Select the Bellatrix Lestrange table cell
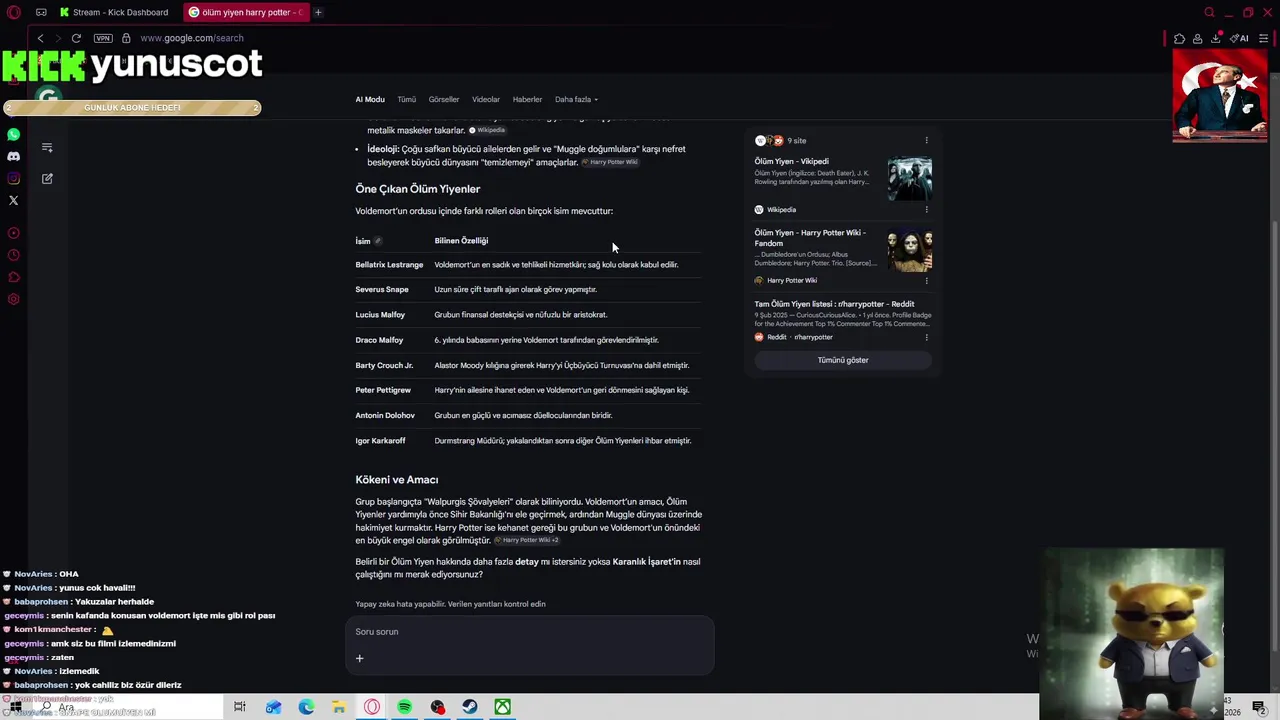 pos(389,265)
